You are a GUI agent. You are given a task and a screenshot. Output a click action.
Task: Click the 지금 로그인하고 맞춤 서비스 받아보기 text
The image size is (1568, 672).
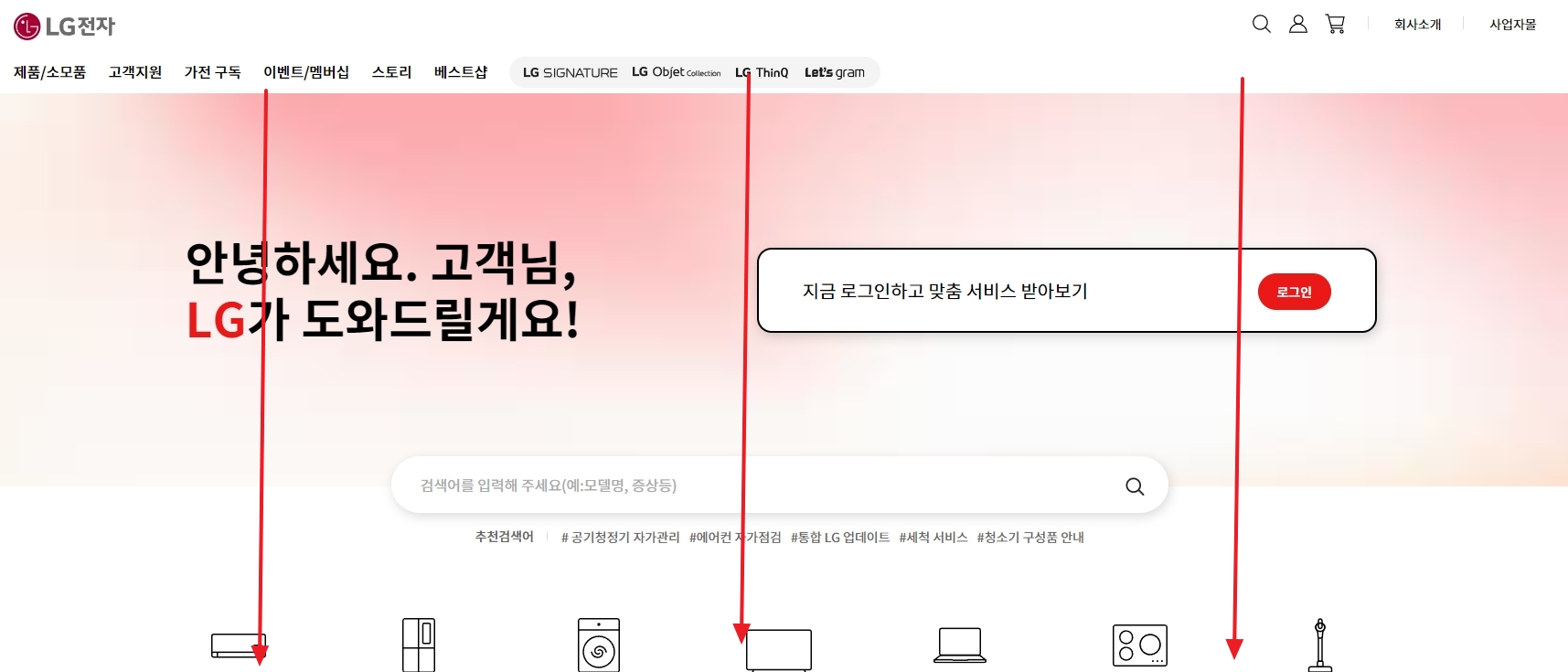pos(945,291)
